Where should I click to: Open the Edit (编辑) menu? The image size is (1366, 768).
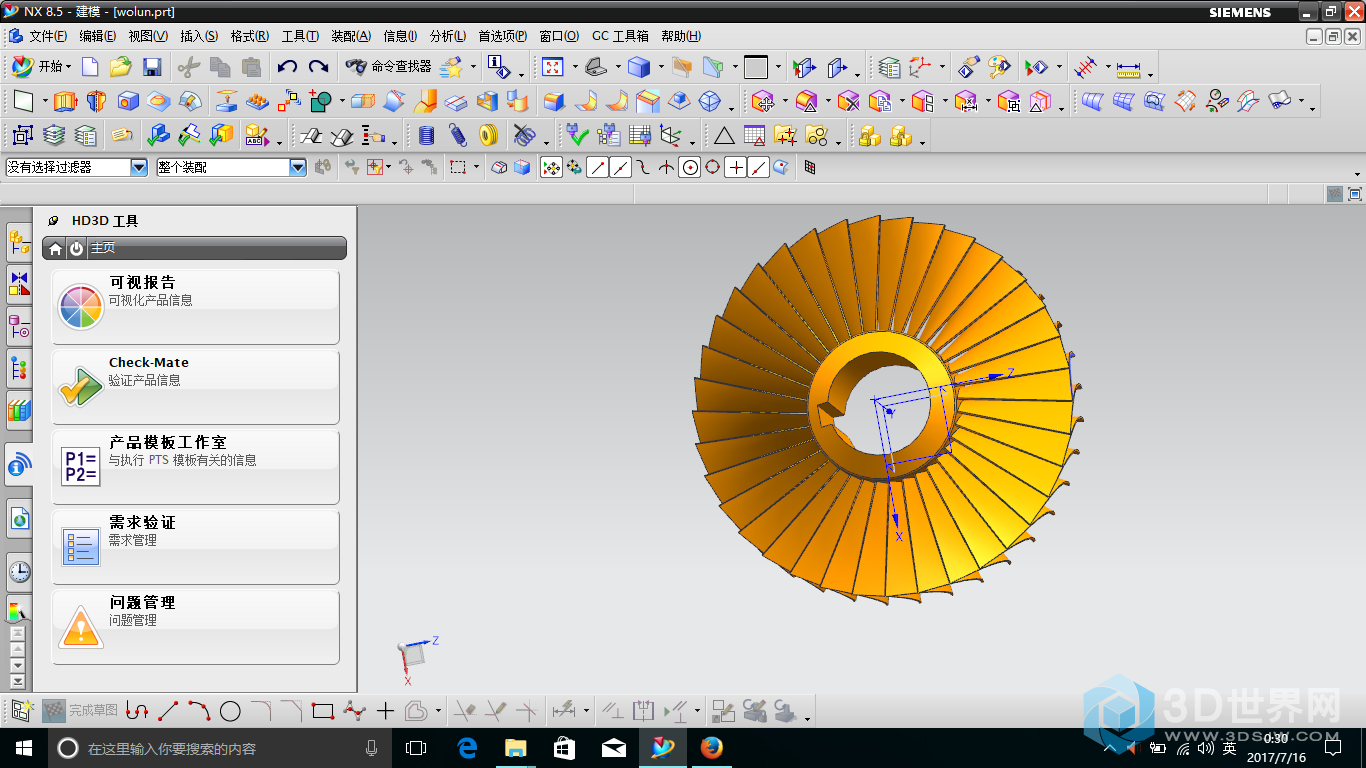(97, 36)
